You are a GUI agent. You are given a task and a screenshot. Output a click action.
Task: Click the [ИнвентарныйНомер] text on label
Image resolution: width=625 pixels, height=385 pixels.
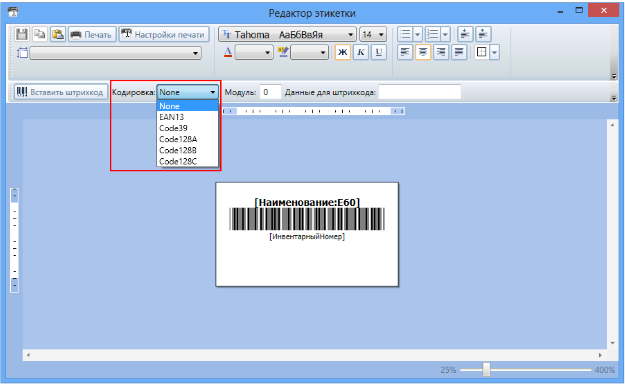tap(307, 236)
